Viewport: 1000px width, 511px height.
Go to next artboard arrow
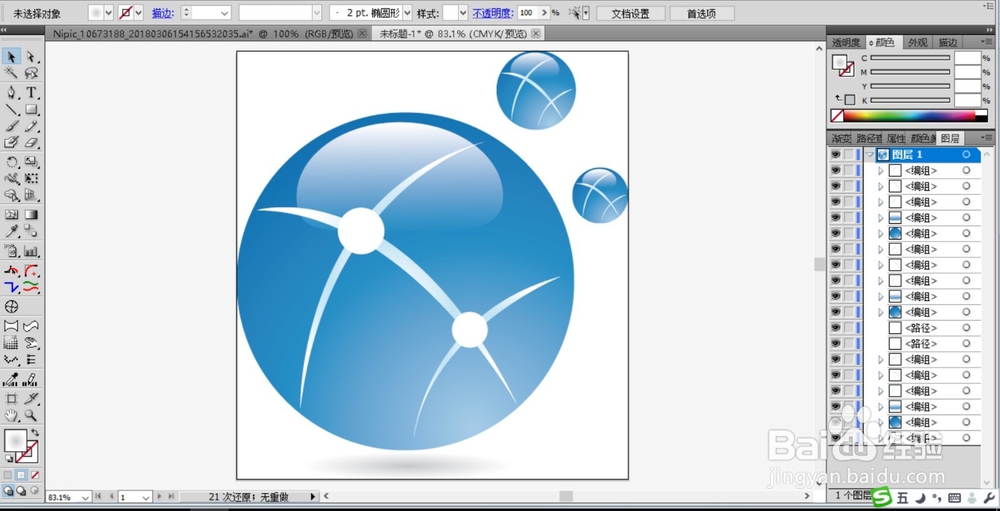coord(159,496)
